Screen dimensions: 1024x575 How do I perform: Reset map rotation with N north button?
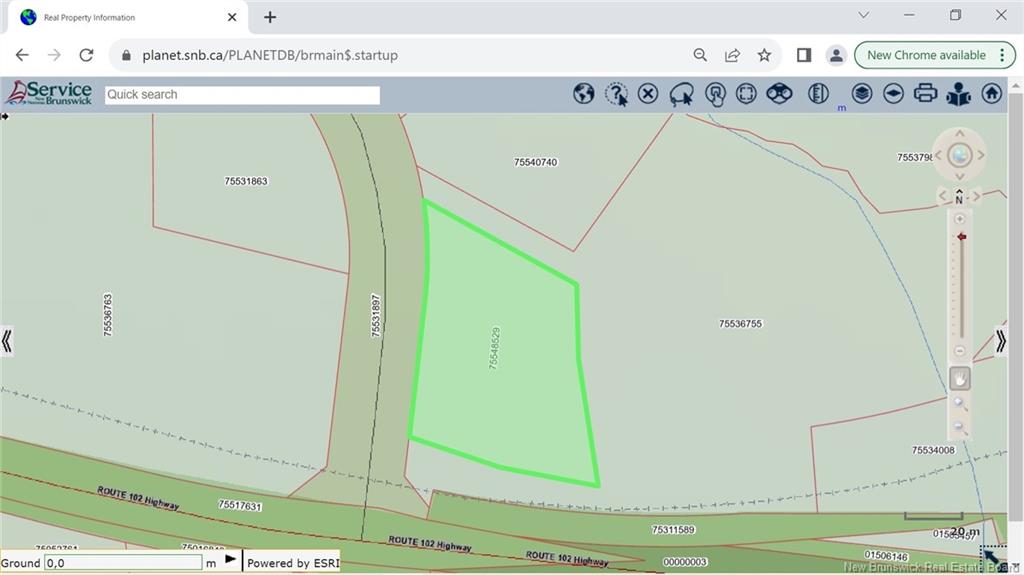click(959, 198)
